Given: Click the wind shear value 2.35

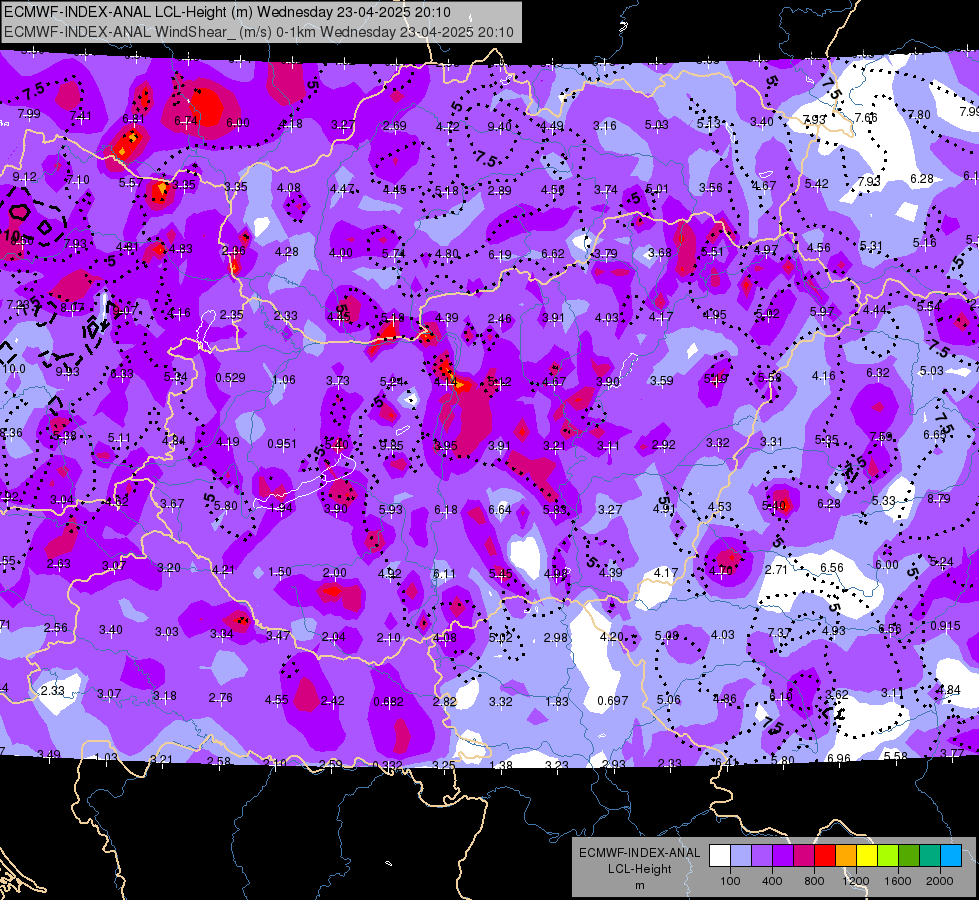Looking at the screenshot, I should tap(232, 314).
